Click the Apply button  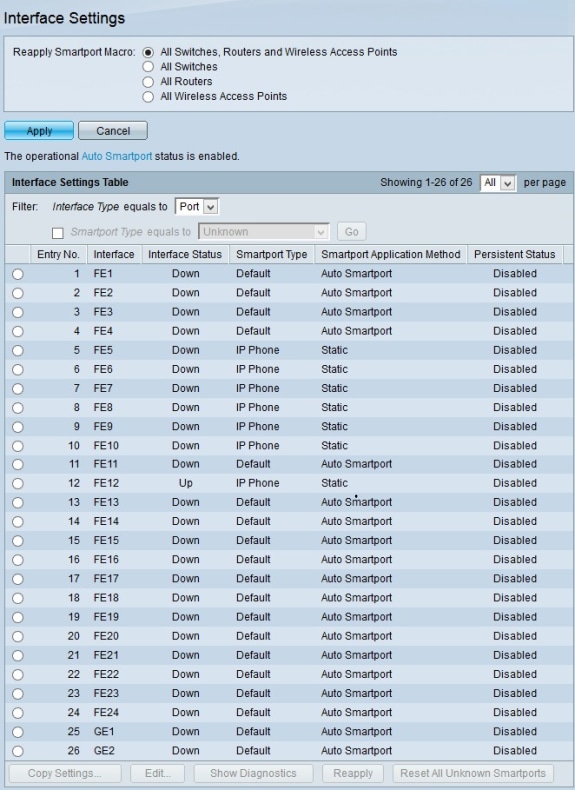coord(39,131)
